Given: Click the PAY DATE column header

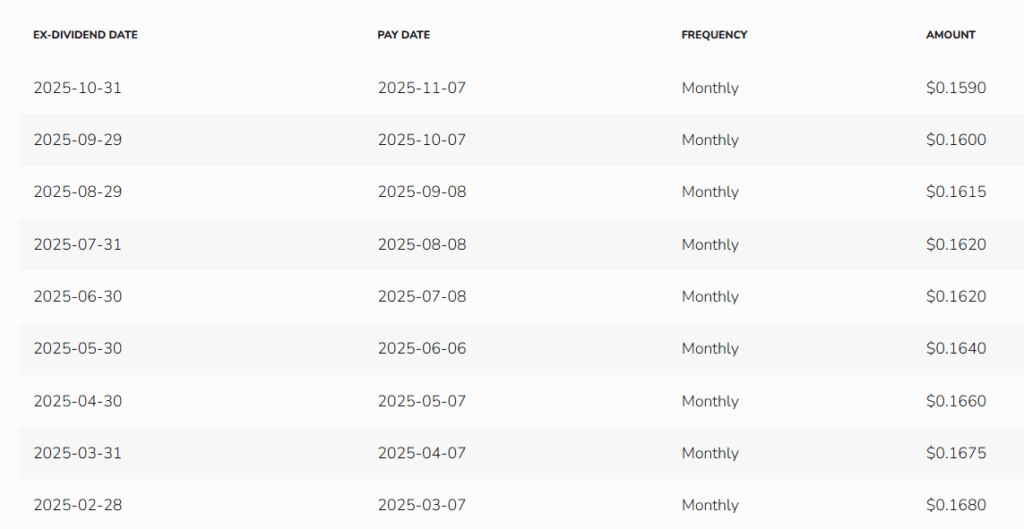Looking at the screenshot, I should coord(404,35).
